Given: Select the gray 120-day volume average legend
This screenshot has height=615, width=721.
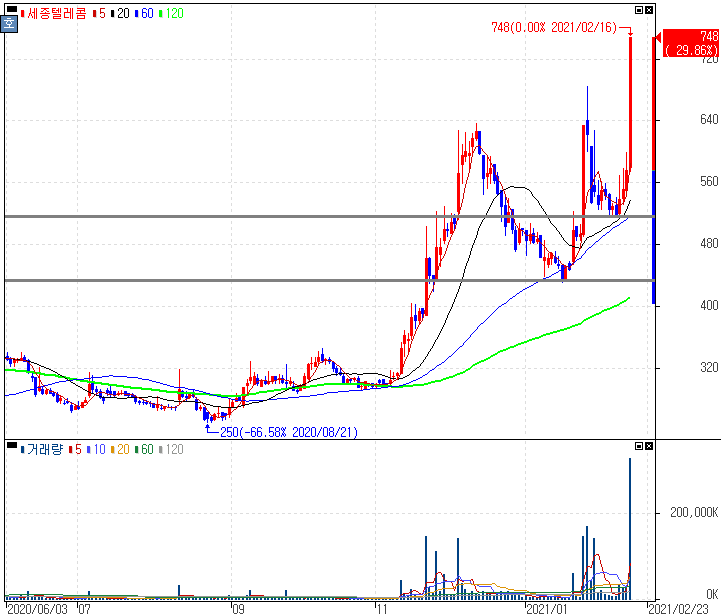Looking at the screenshot, I should 171,449.
